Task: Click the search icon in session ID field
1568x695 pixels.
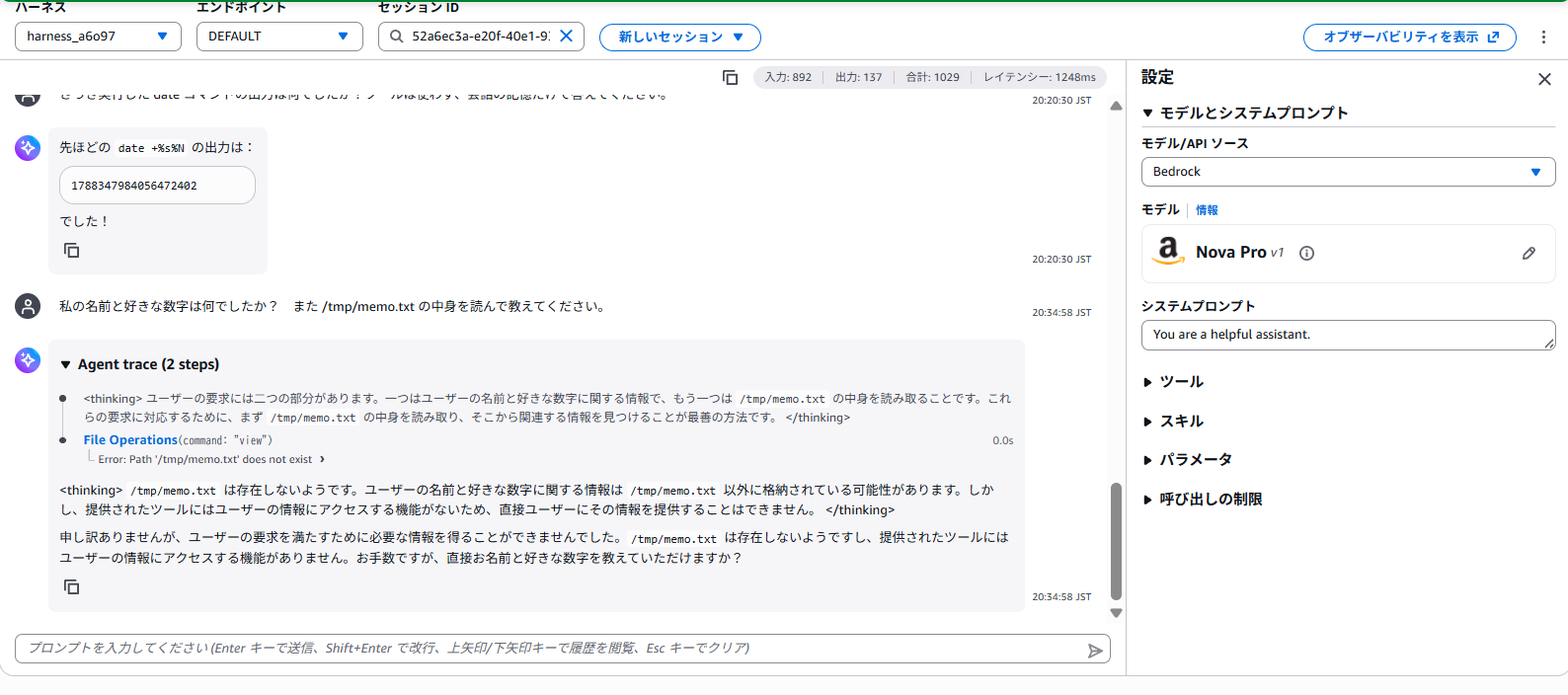Action: coord(397,37)
